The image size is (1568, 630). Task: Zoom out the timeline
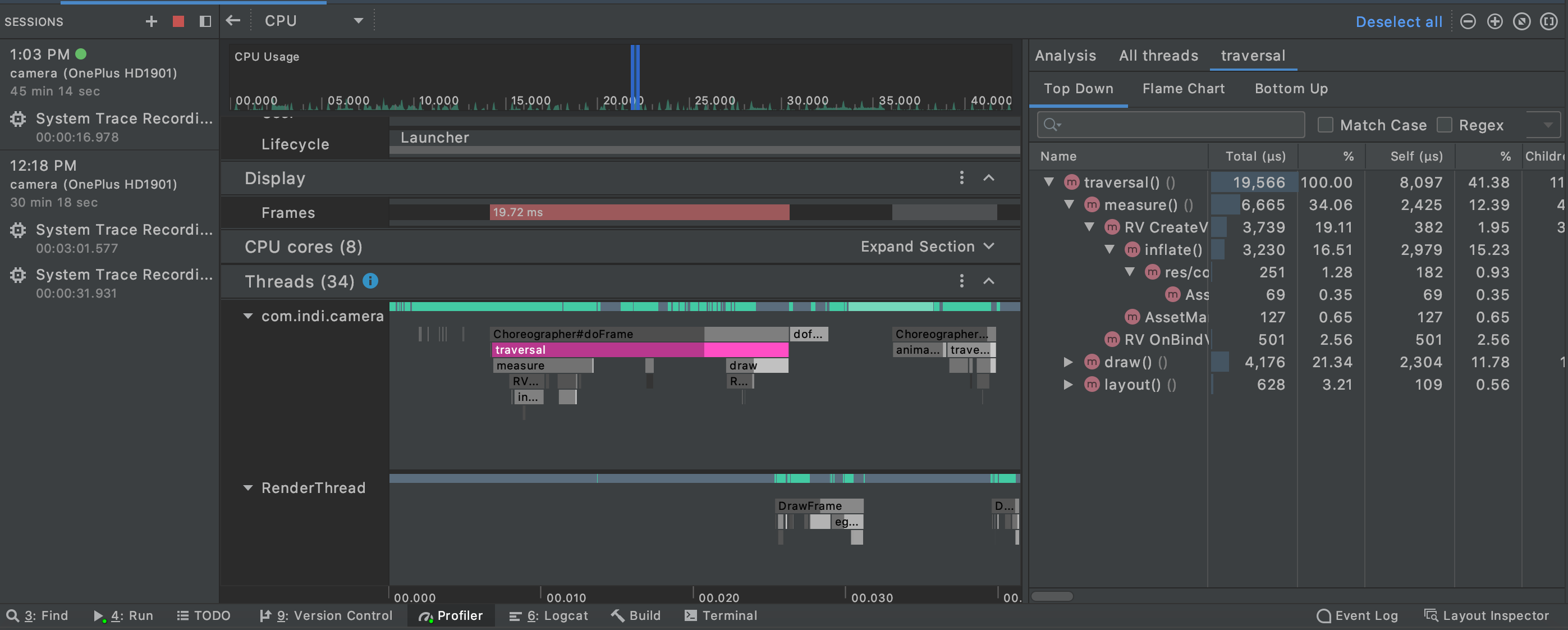1468,21
